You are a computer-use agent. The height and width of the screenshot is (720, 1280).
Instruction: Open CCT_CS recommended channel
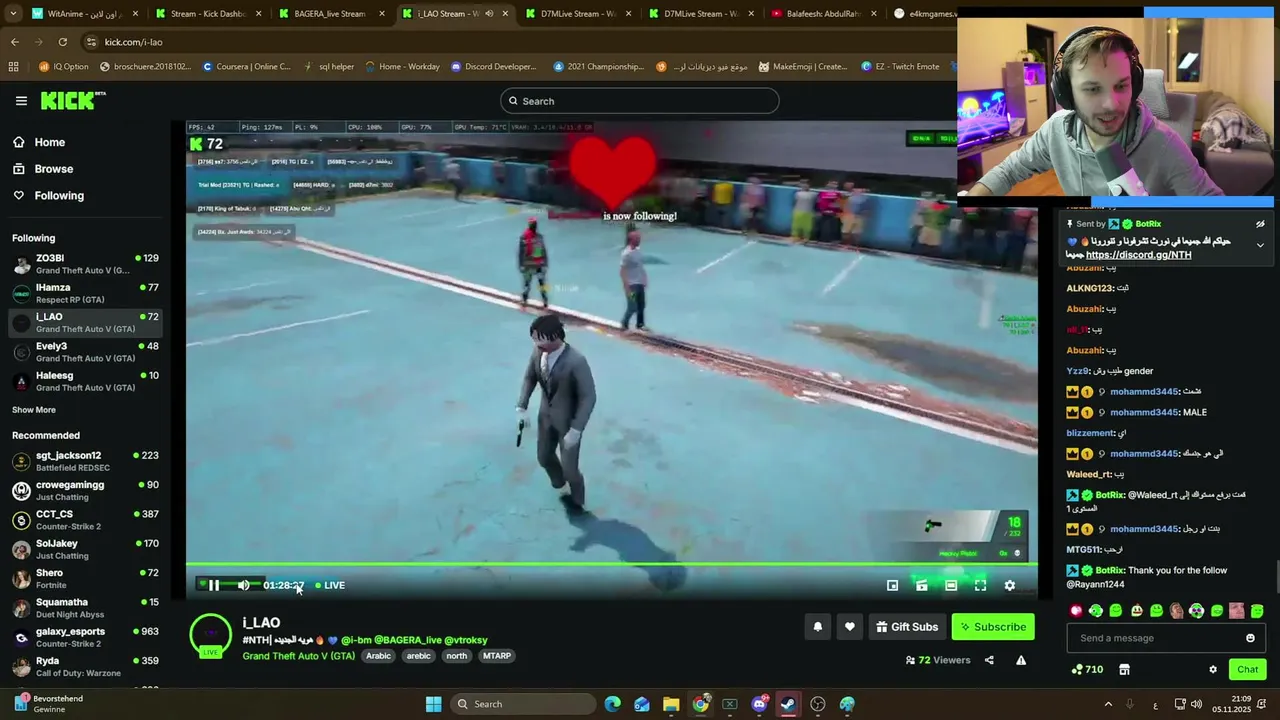(x=86, y=520)
